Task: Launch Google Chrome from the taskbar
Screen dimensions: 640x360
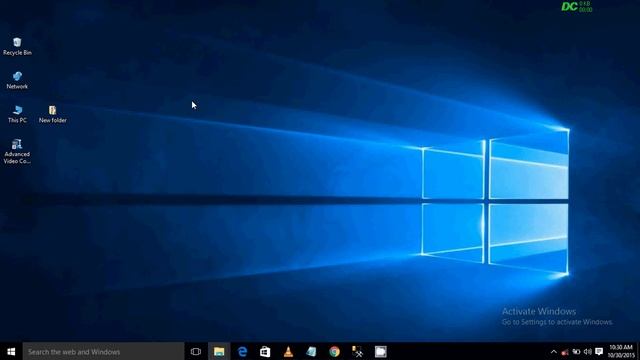Action: tap(335, 351)
